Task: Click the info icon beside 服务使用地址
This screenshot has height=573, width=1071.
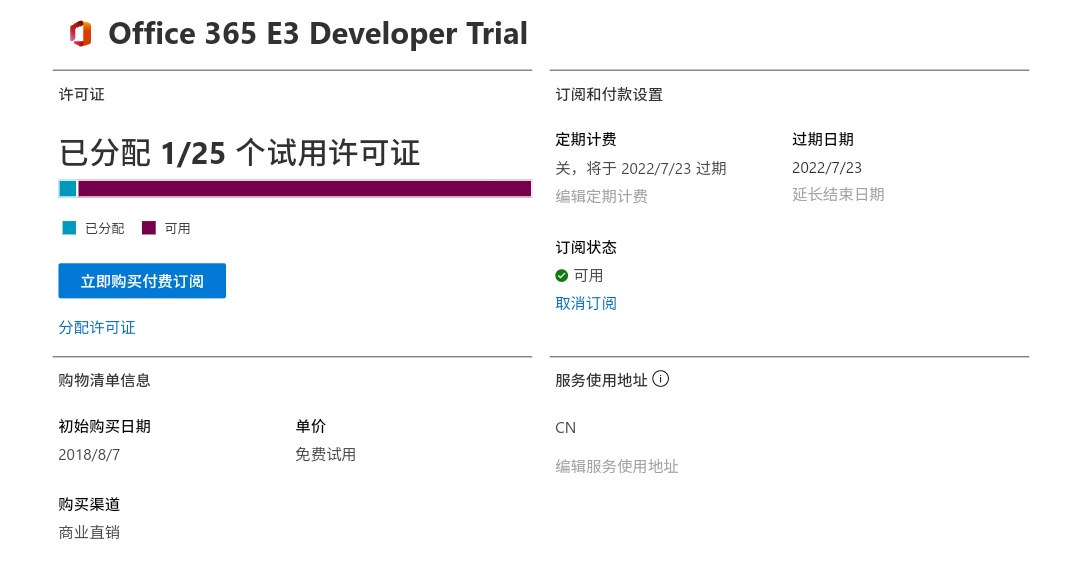Action: 660,380
